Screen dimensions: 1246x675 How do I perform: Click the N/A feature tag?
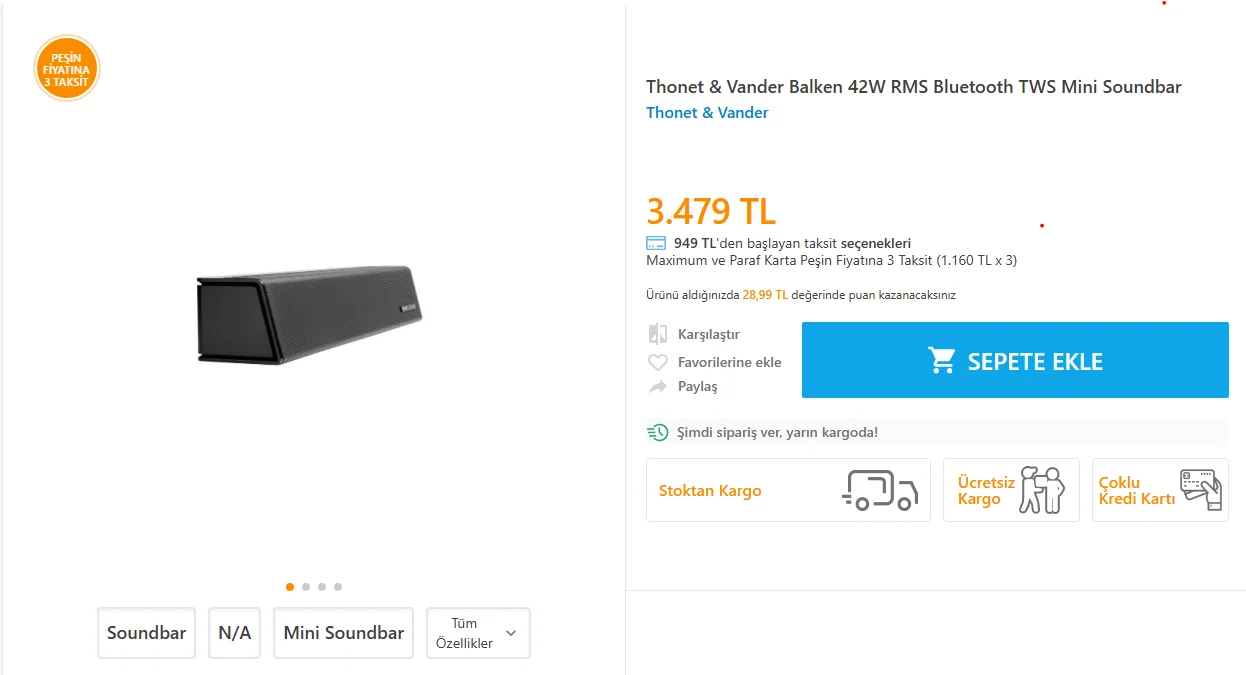pos(235,633)
